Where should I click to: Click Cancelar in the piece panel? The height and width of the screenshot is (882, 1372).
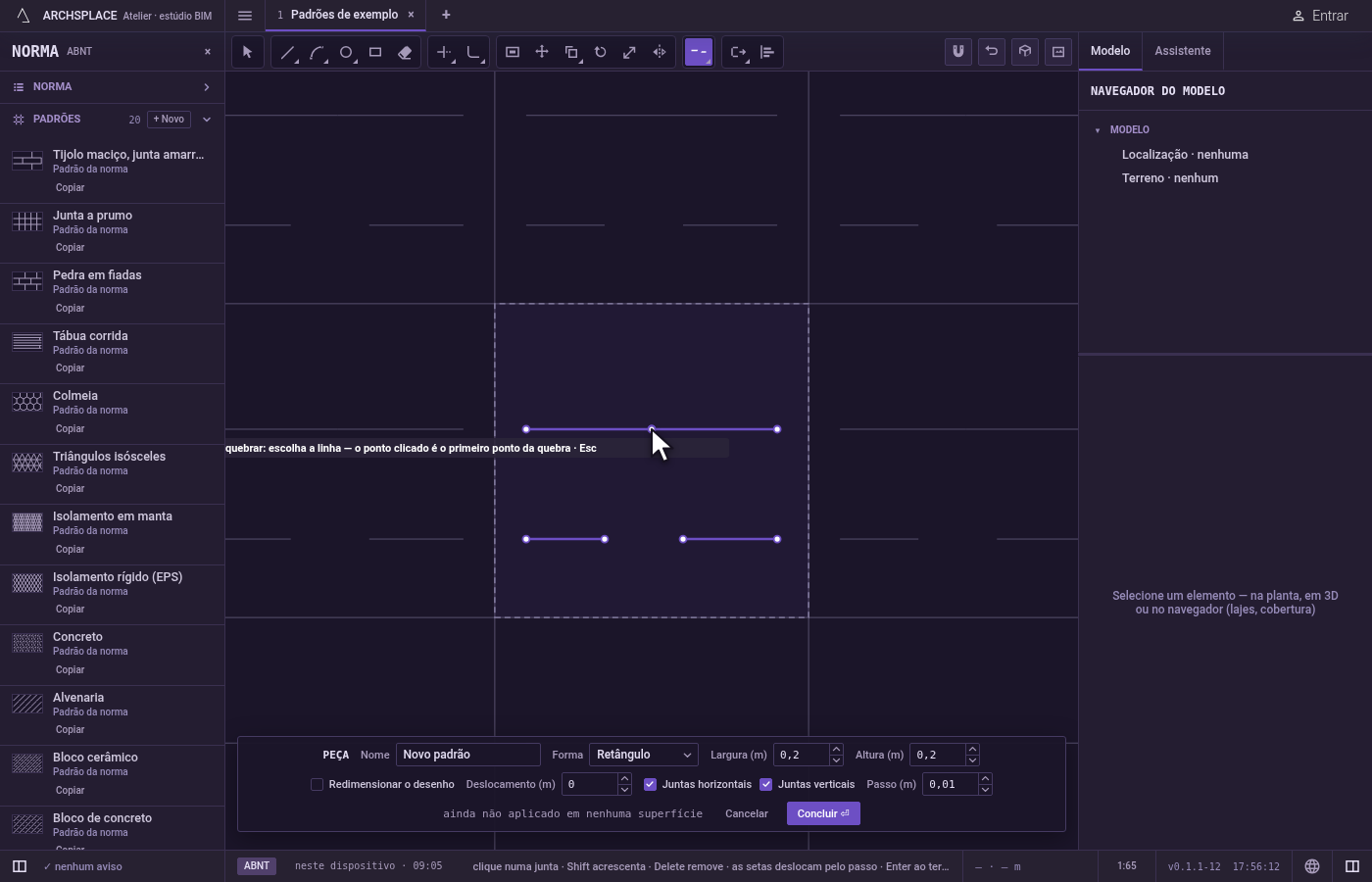pyautogui.click(x=747, y=813)
